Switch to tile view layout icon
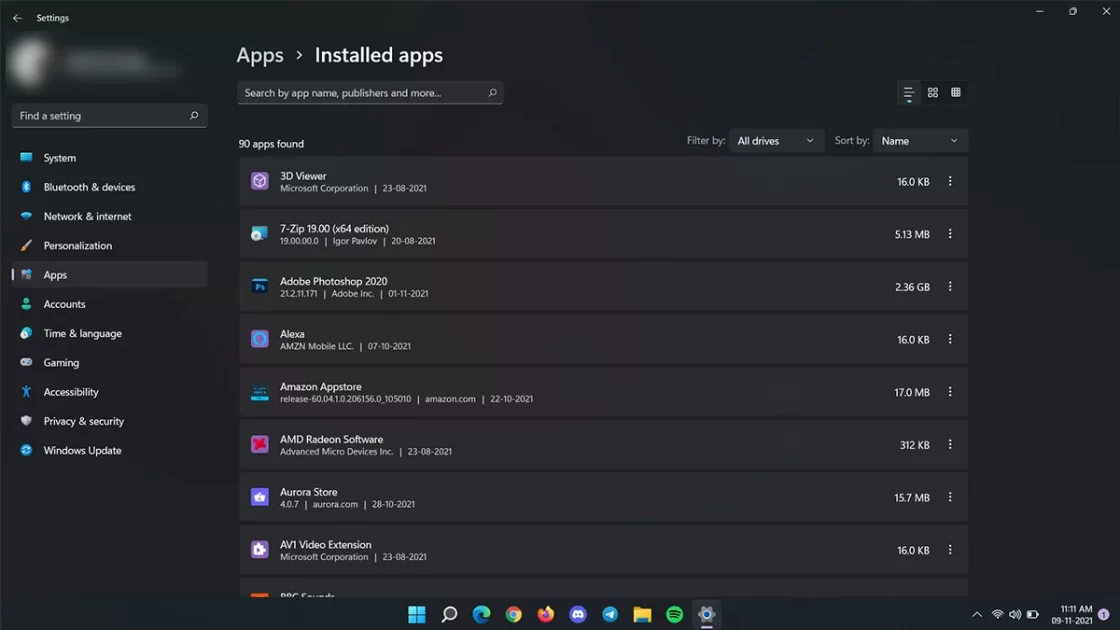1120x630 pixels. 956,93
